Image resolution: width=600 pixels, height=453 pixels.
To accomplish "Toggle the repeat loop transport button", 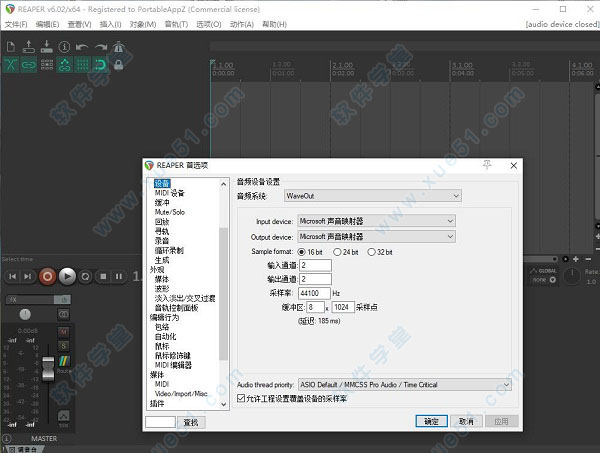I will click(x=86, y=276).
